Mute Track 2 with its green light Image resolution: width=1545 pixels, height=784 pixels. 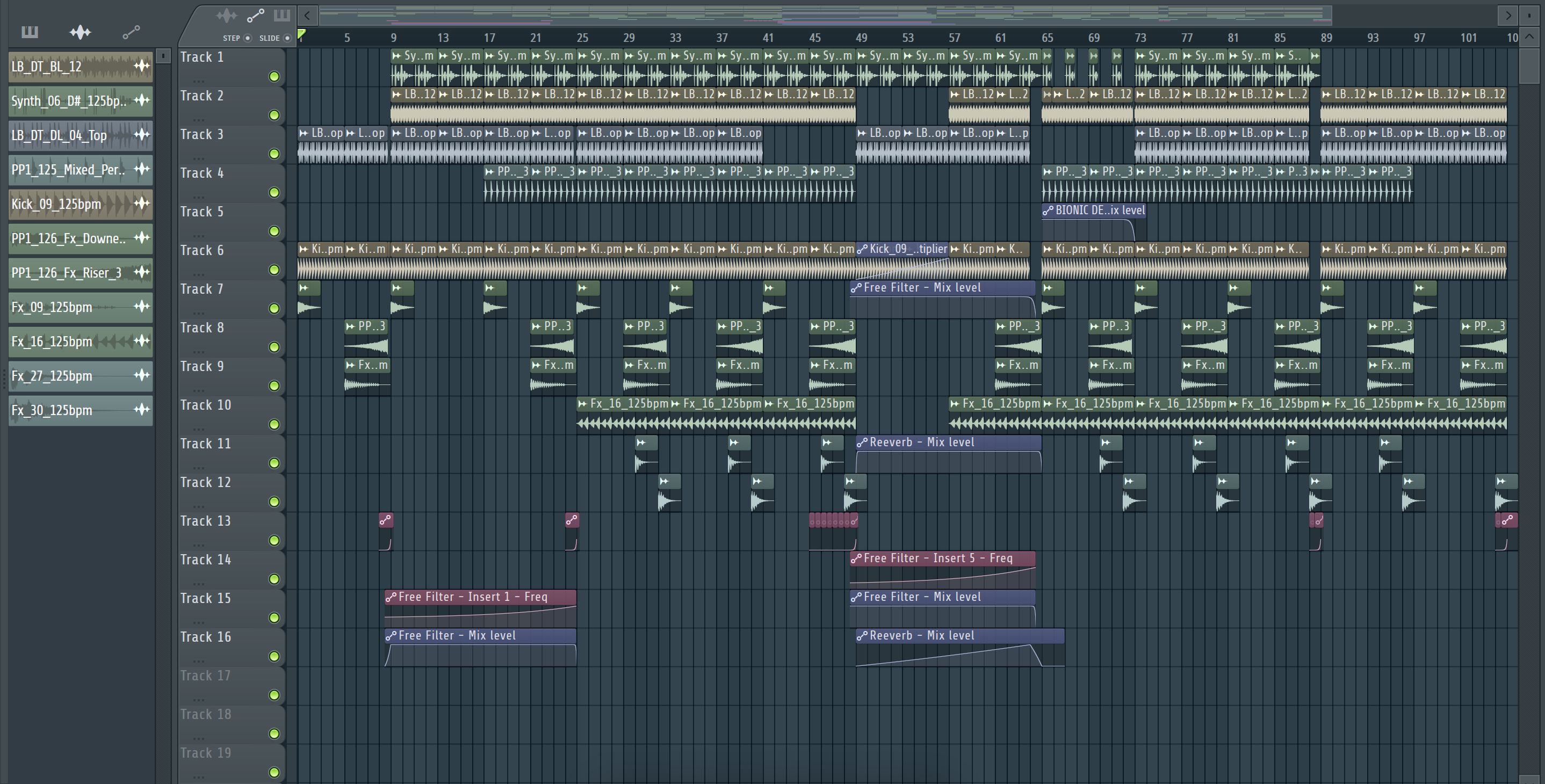[x=274, y=115]
